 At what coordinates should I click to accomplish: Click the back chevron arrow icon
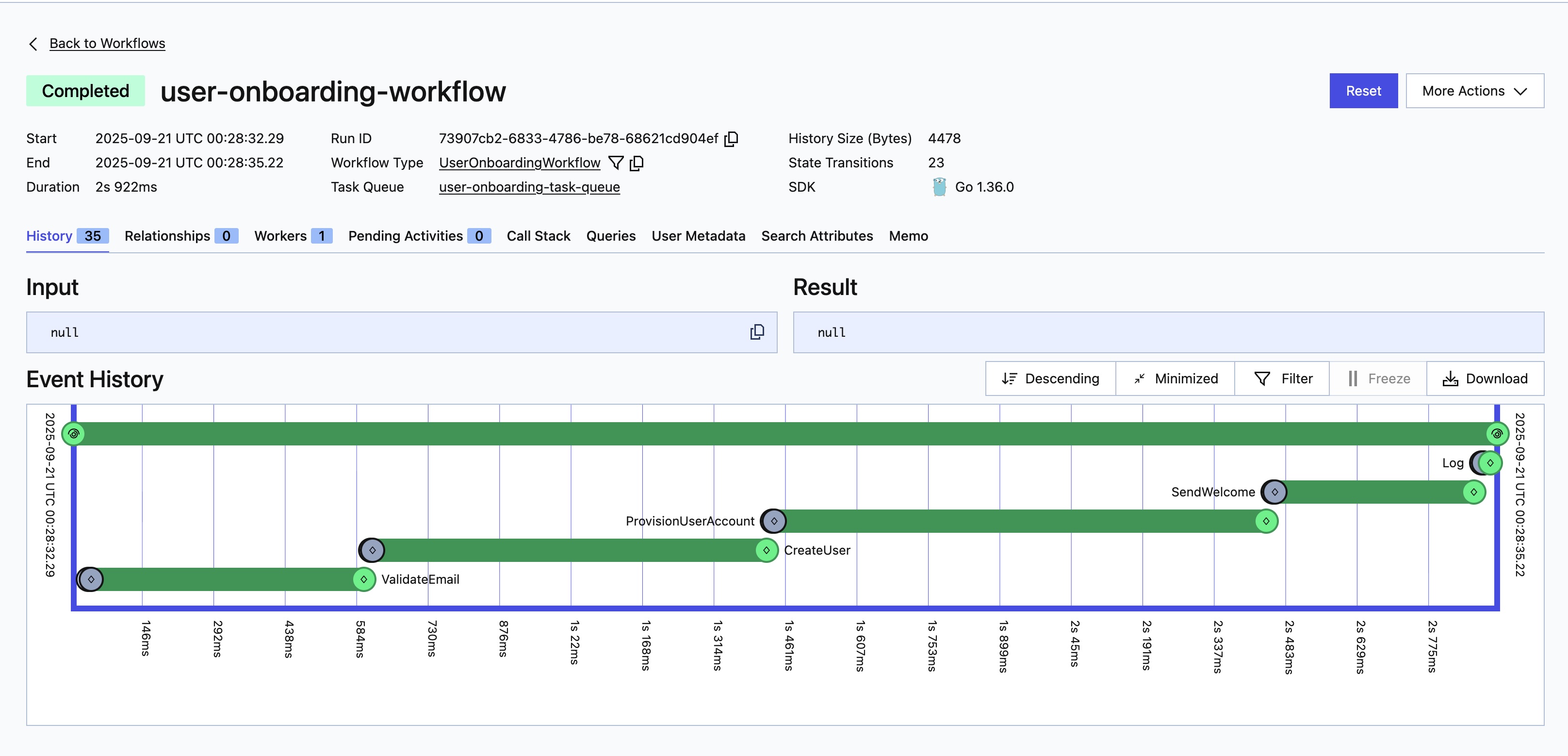click(x=33, y=44)
